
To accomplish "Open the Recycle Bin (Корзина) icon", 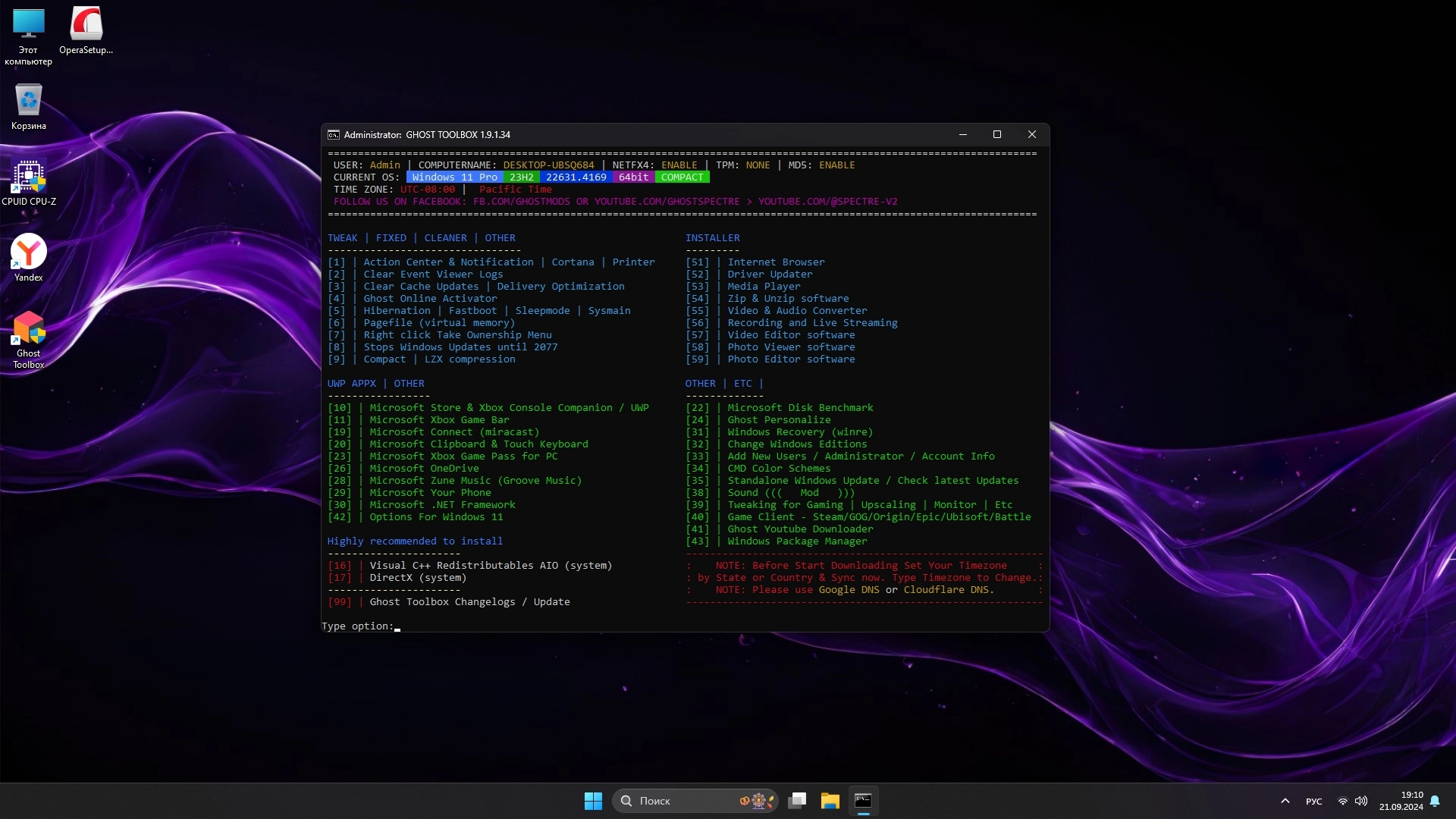I will tap(28, 101).
